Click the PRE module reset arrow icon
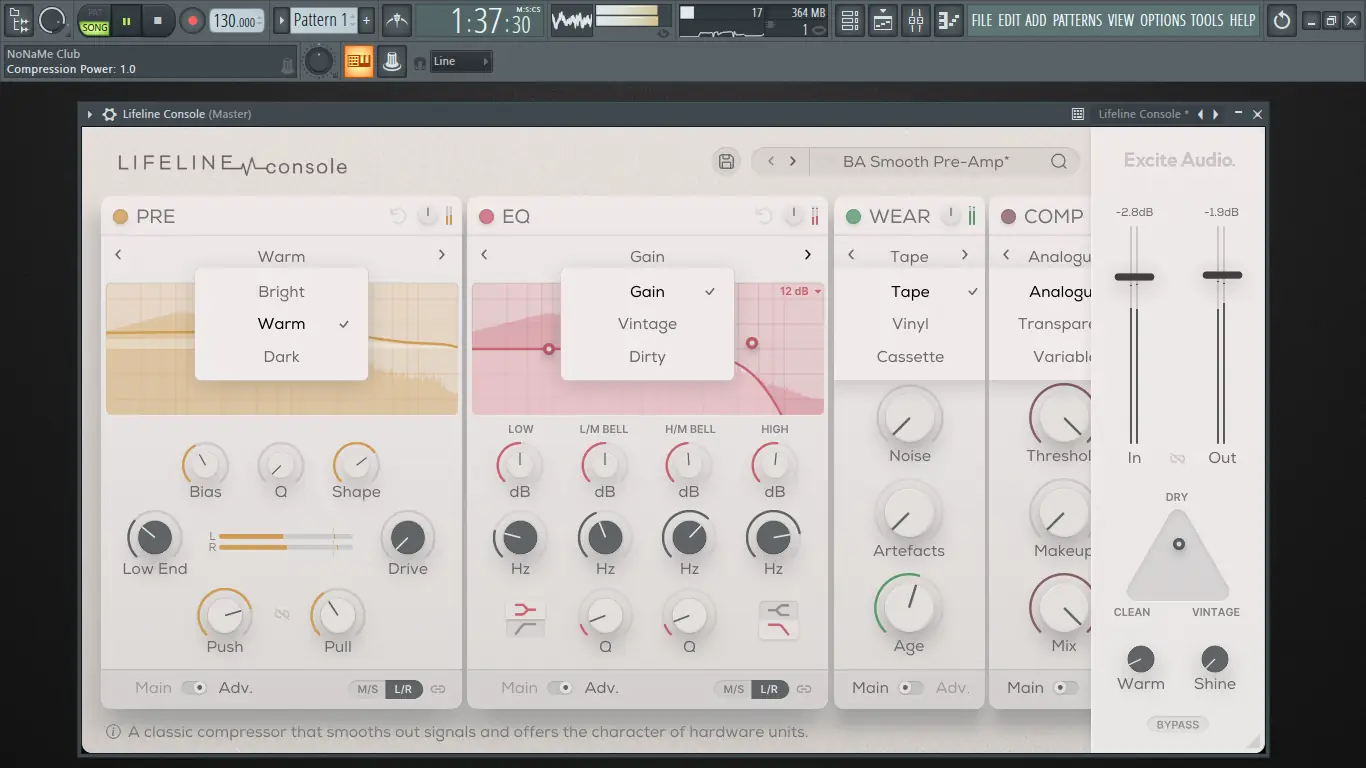The width and height of the screenshot is (1366, 768). (398, 216)
